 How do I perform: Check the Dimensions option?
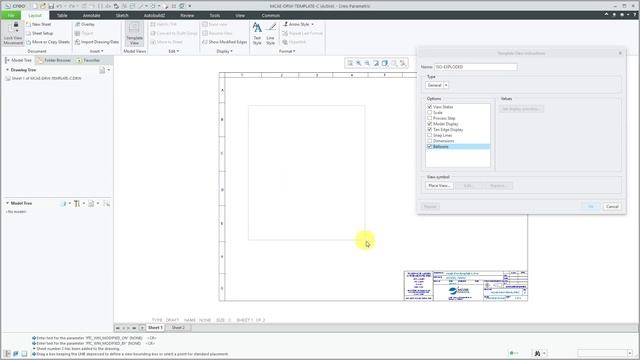coord(429,141)
